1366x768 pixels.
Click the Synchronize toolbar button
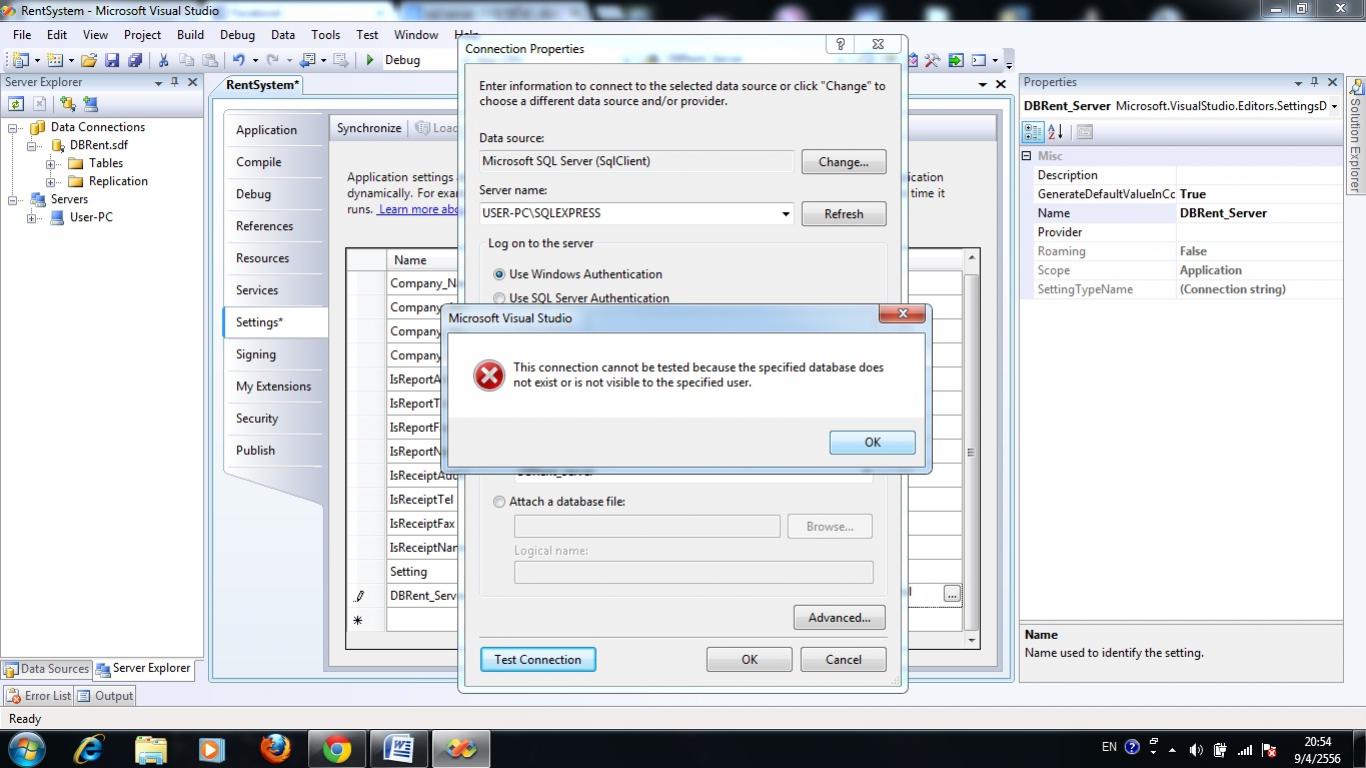(369, 128)
